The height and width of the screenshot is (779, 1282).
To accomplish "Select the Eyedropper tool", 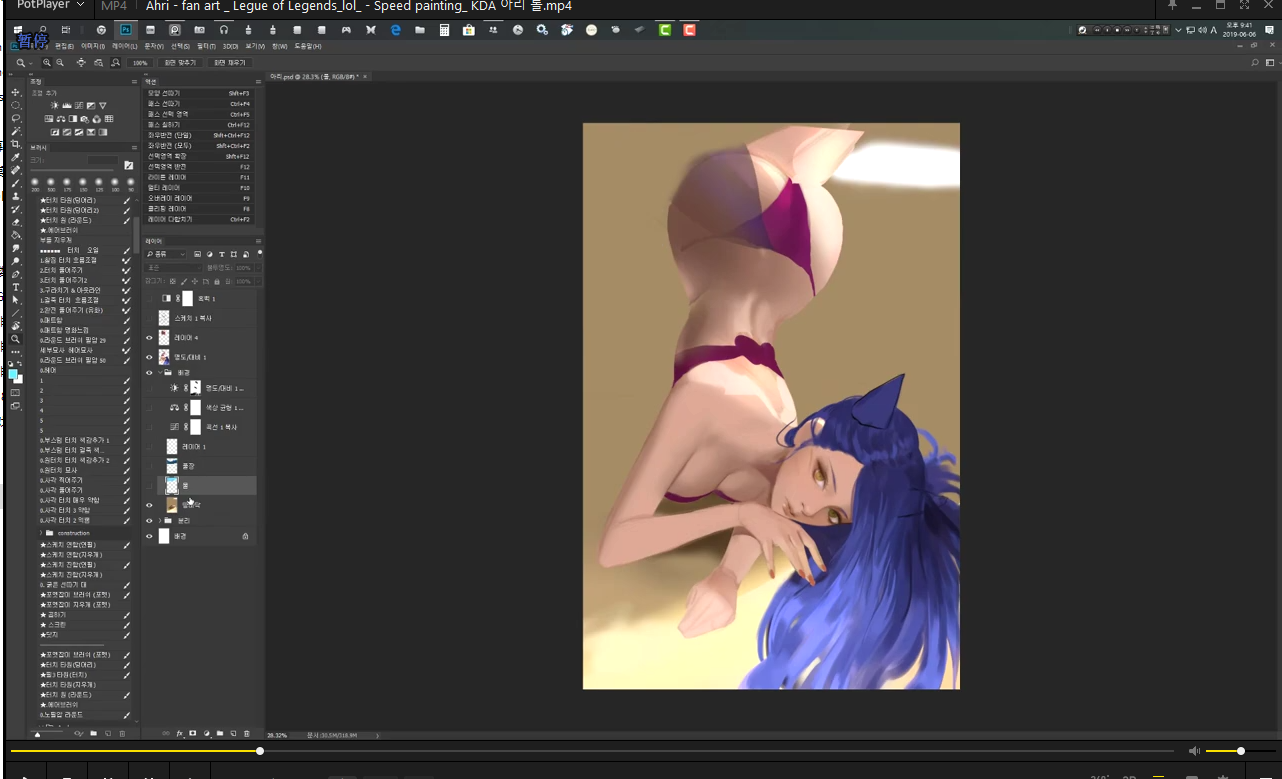I will 16,157.
